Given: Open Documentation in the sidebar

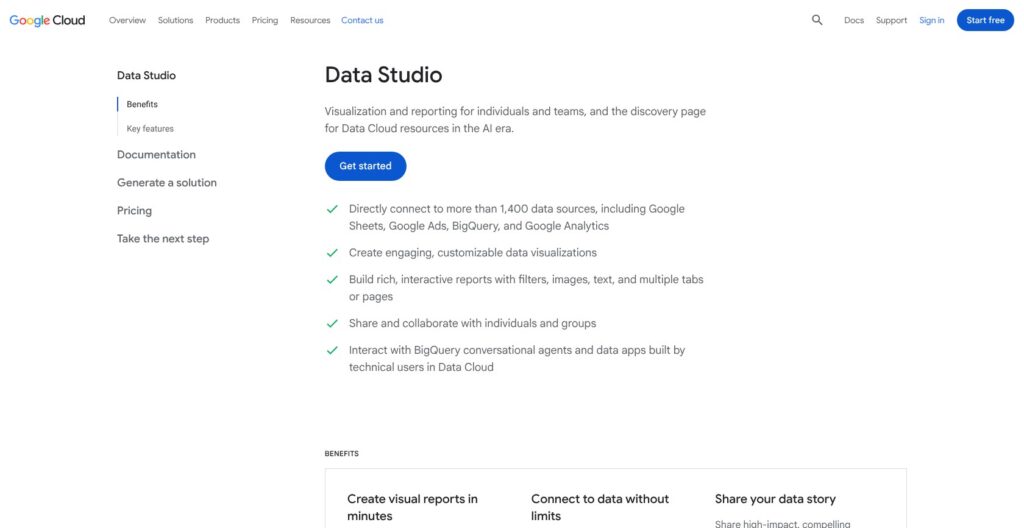Looking at the screenshot, I should [156, 155].
